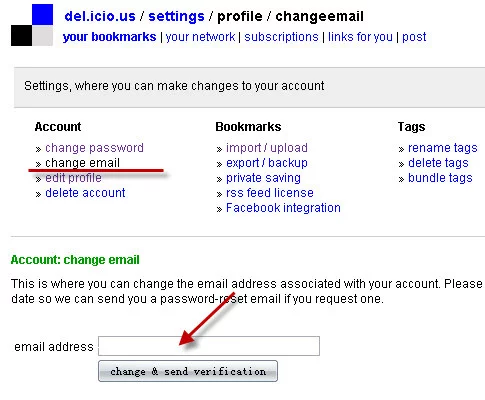Image resolution: width=485 pixels, height=400 pixels.
Task: Open rss feed license settings
Action: [x=270, y=193]
